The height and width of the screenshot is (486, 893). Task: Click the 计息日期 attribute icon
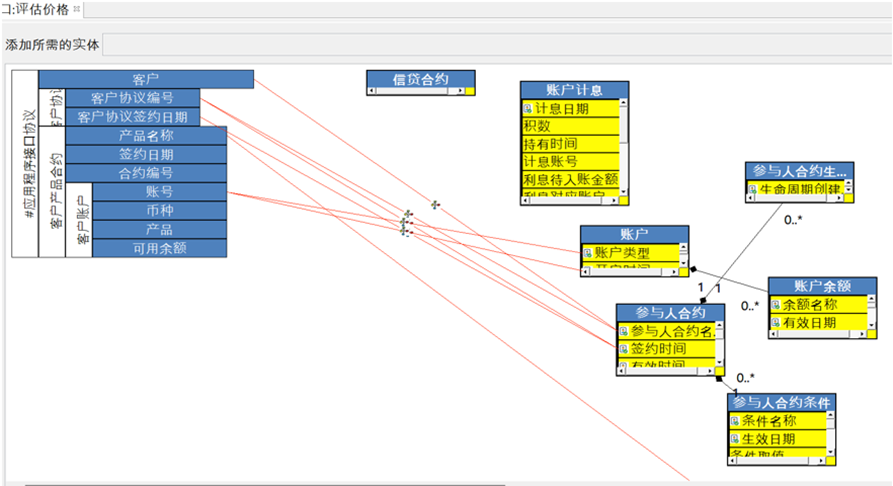[x=528, y=109]
